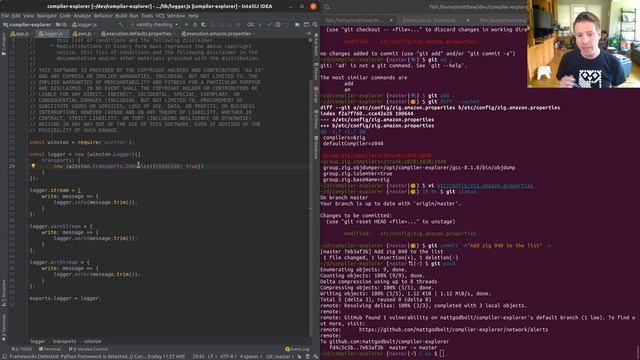The height and width of the screenshot is (360, 640).
Task: Open Git history clock icon
Action: point(278,24)
